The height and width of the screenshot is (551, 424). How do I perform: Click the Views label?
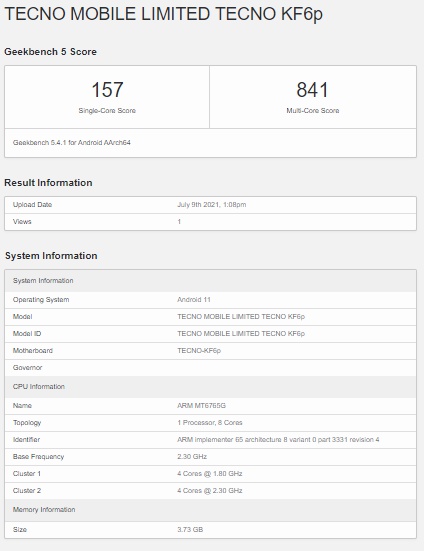[22, 221]
